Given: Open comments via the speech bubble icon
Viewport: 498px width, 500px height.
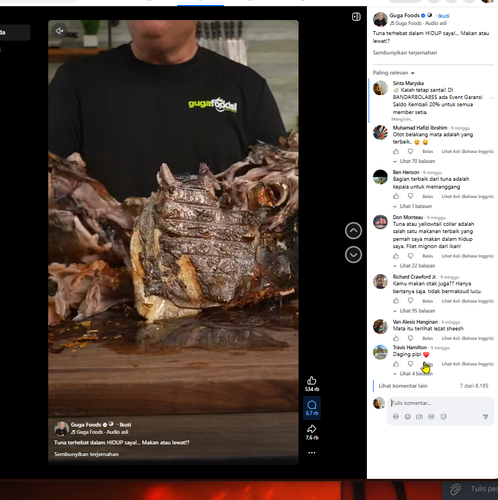Looking at the screenshot, I should click(x=312, y=405).
